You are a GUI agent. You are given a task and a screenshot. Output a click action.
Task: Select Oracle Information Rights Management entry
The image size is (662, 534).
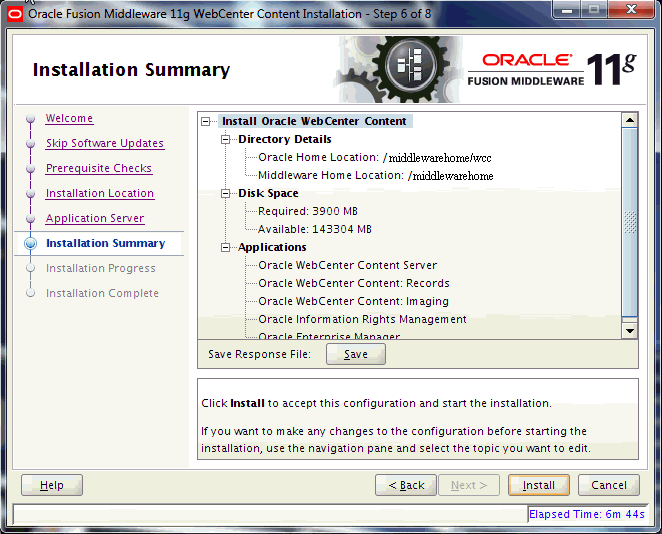click(362, 319)
